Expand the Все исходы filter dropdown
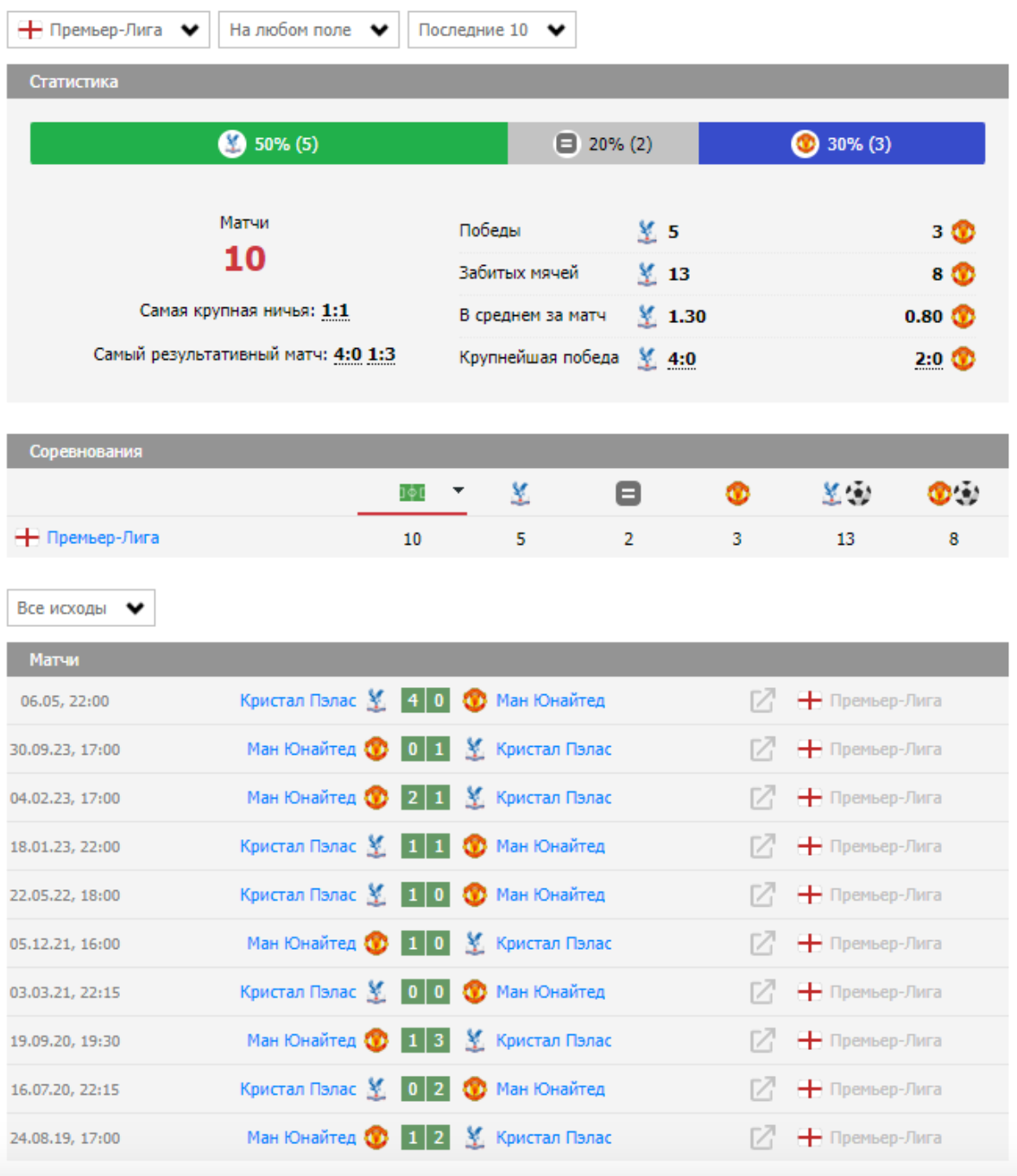Screen dimensions: 1017x1176 pyautogui.click(x=81, y=608)
